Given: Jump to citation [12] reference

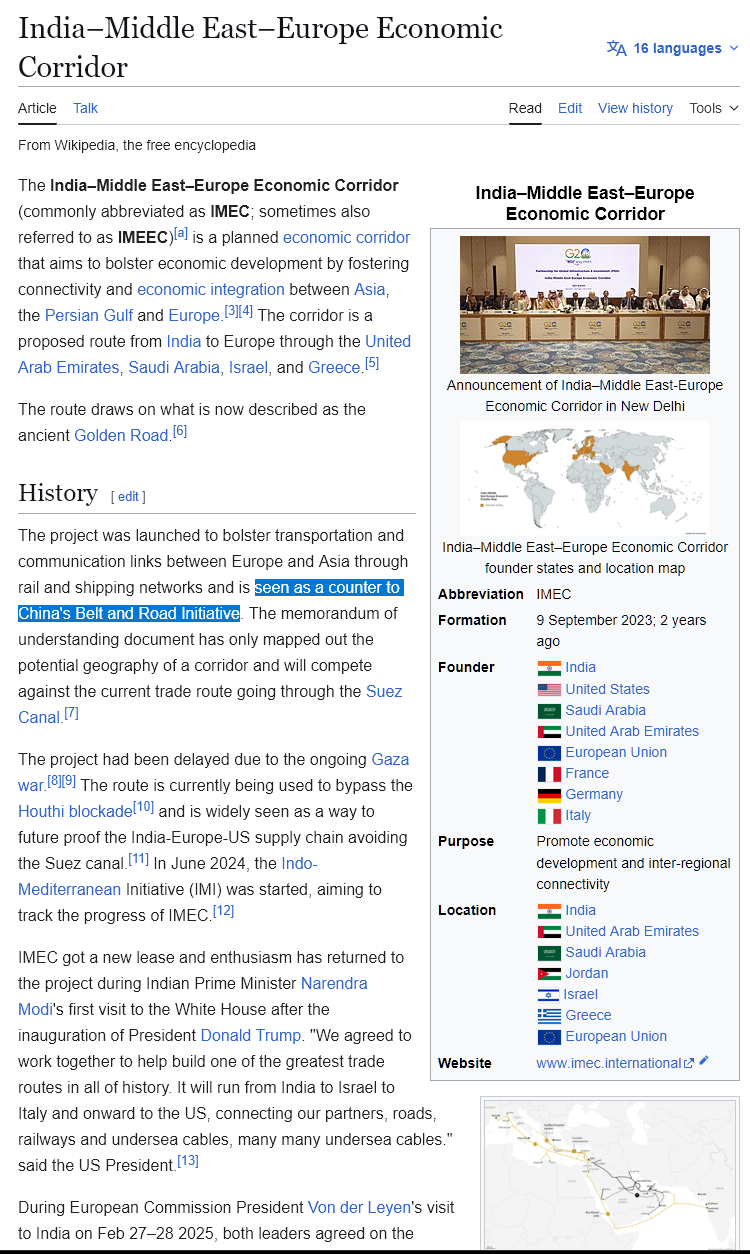Looking at the screenshot, I should (223, 911).
